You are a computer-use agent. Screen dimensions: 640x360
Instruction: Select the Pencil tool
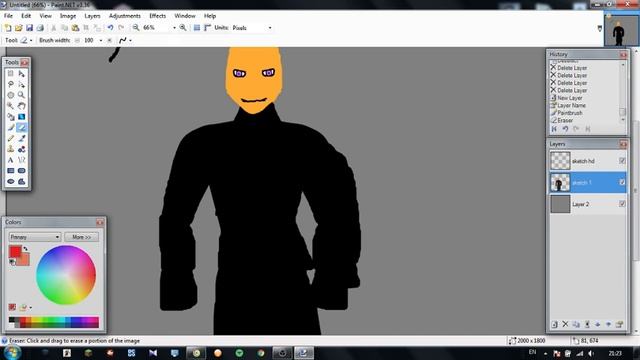11,138
